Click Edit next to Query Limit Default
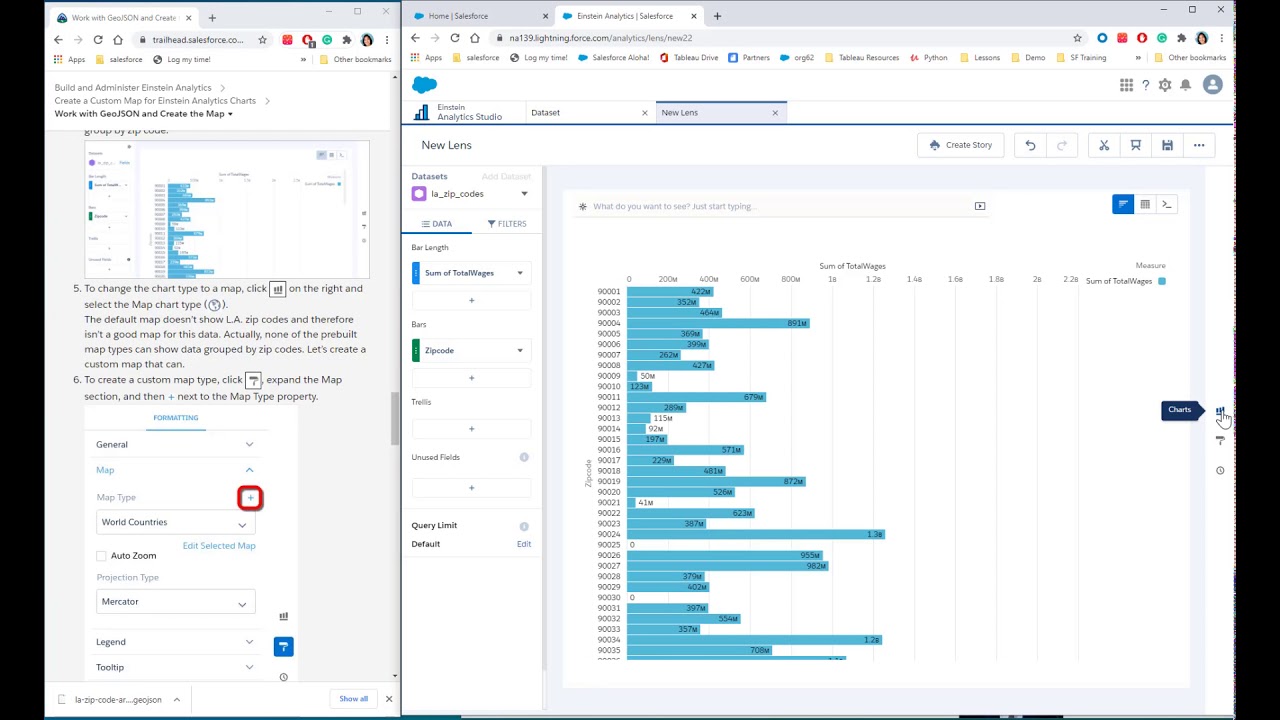Screen dimensions: 1280x720 point(524,544)
